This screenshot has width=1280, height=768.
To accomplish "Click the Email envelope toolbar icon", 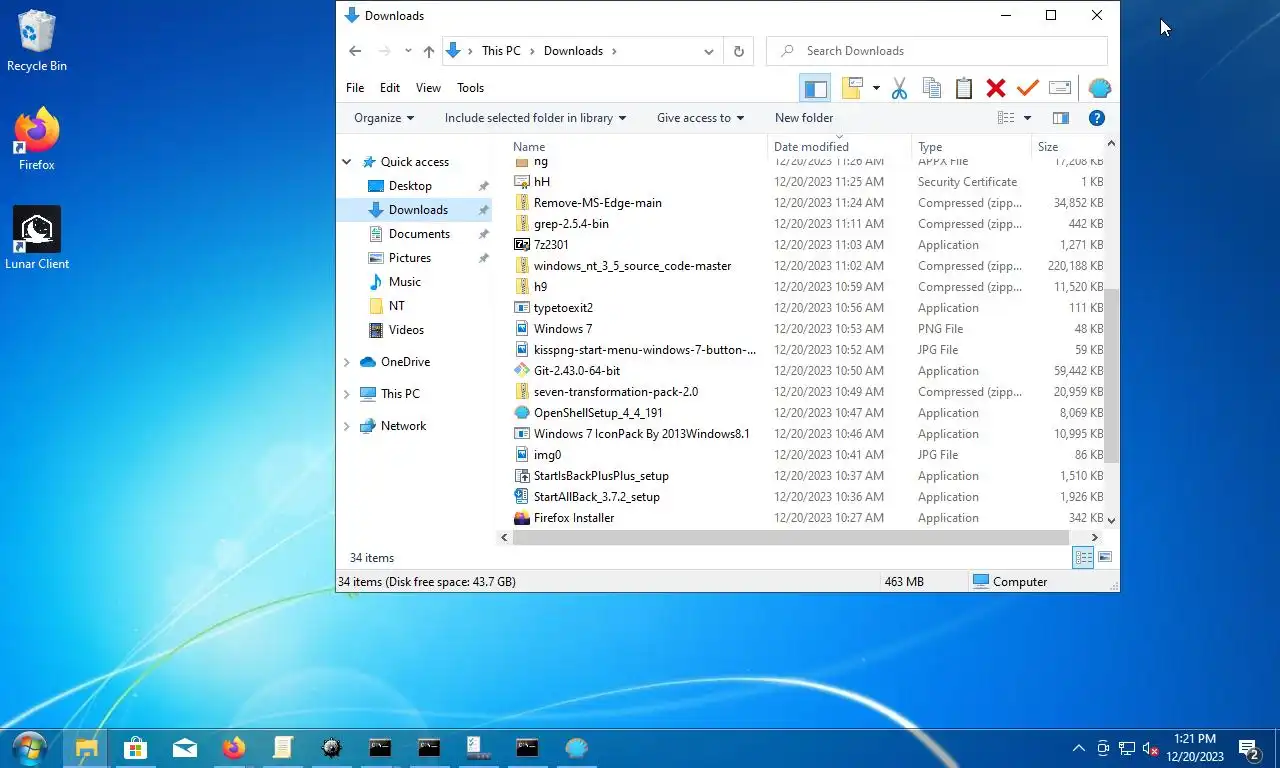I will [1060, 88].
